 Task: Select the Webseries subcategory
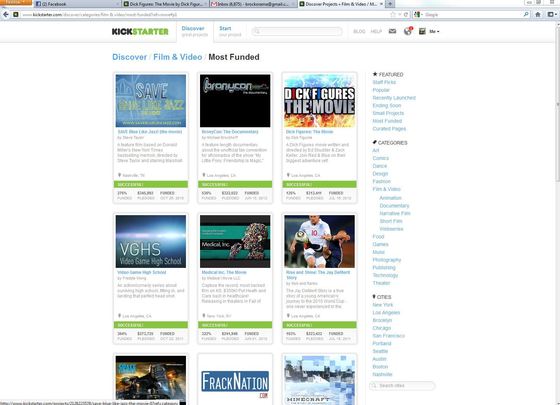tap(391, 229)
